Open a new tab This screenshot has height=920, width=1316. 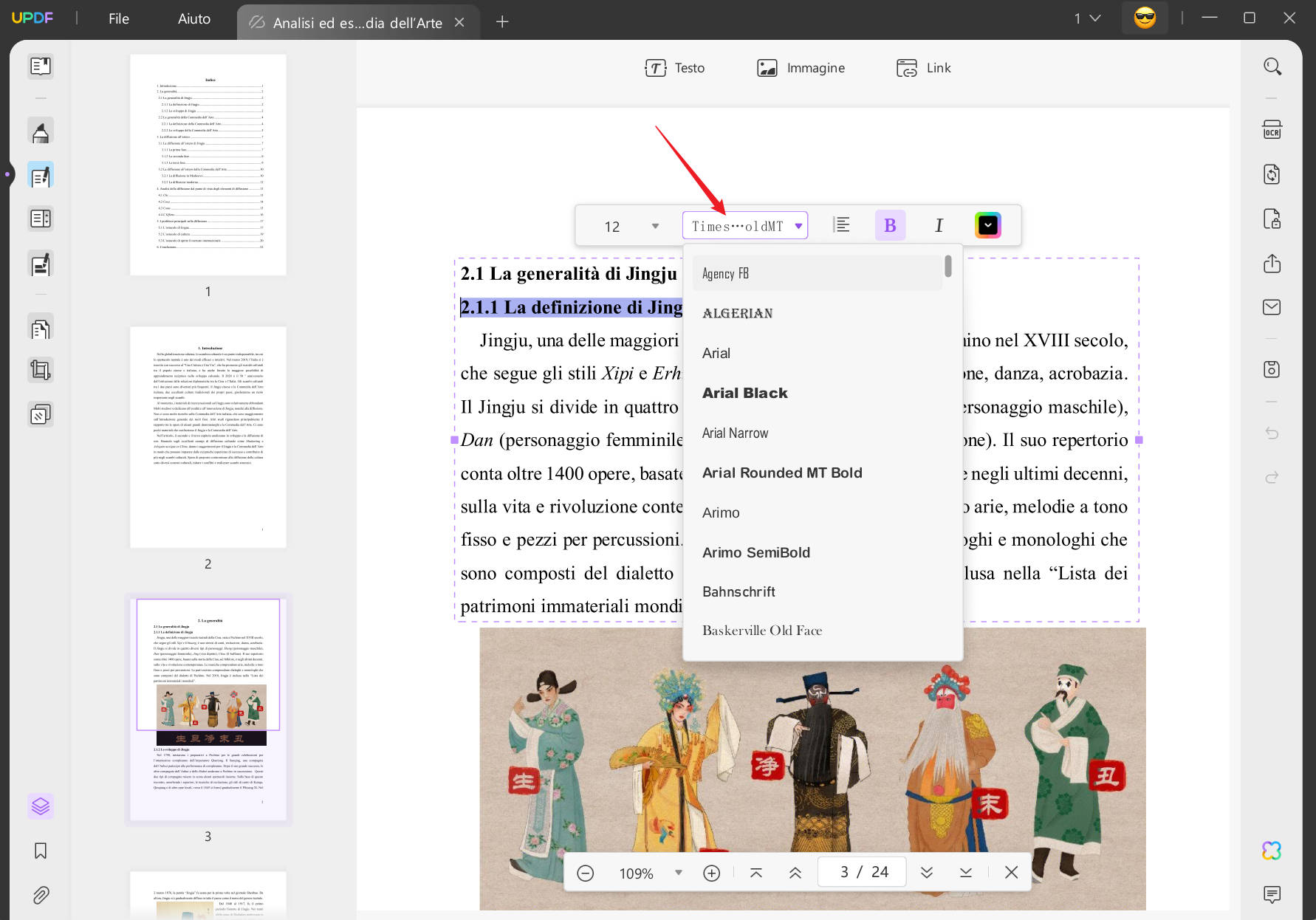click(502, 22)
